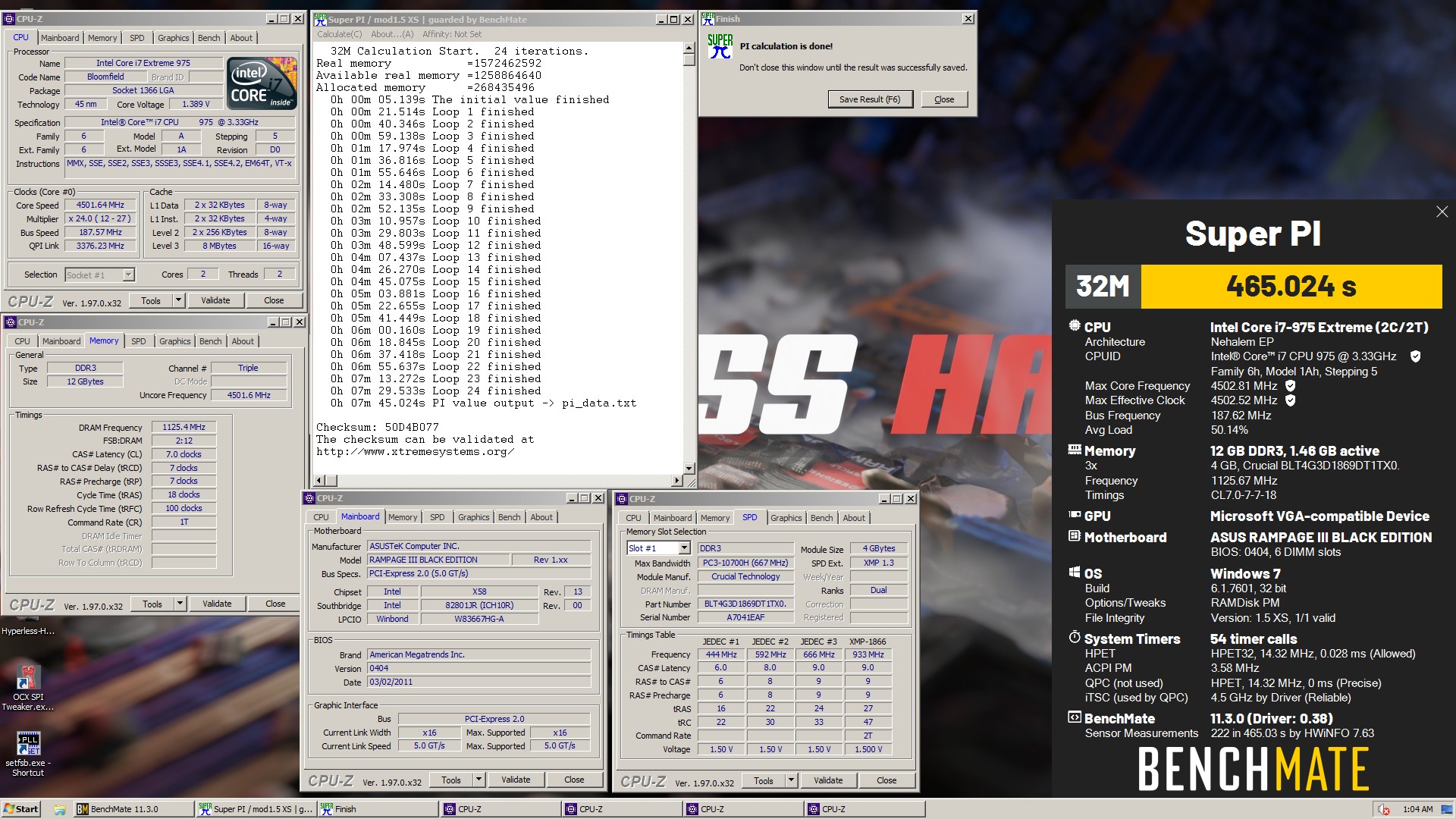Switch to Super PI / mod1.5 XS taskbar item
This screenshot has height=819, width=1456.
(256, 809)
